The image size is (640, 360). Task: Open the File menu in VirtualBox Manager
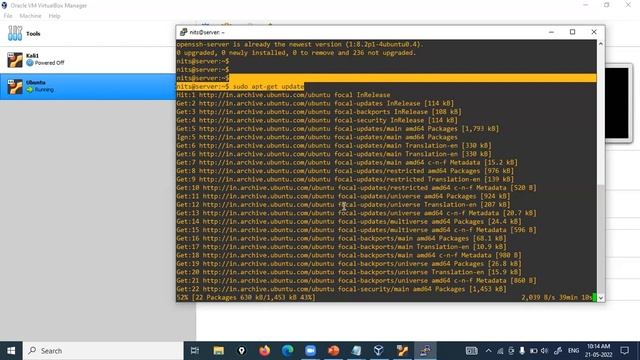click(8, 16)
